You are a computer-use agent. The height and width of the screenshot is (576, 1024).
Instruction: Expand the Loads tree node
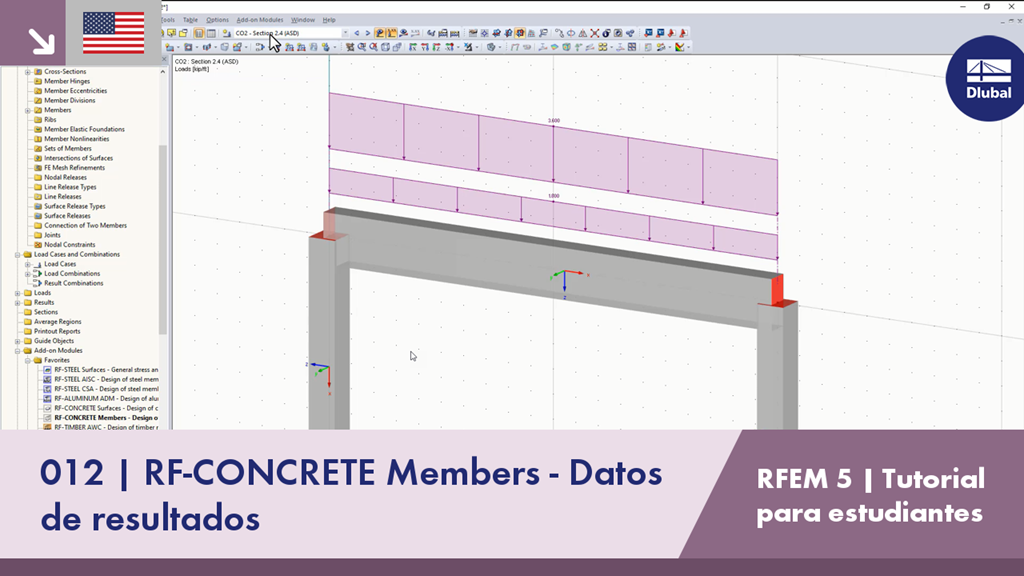[x=18, y=293]
